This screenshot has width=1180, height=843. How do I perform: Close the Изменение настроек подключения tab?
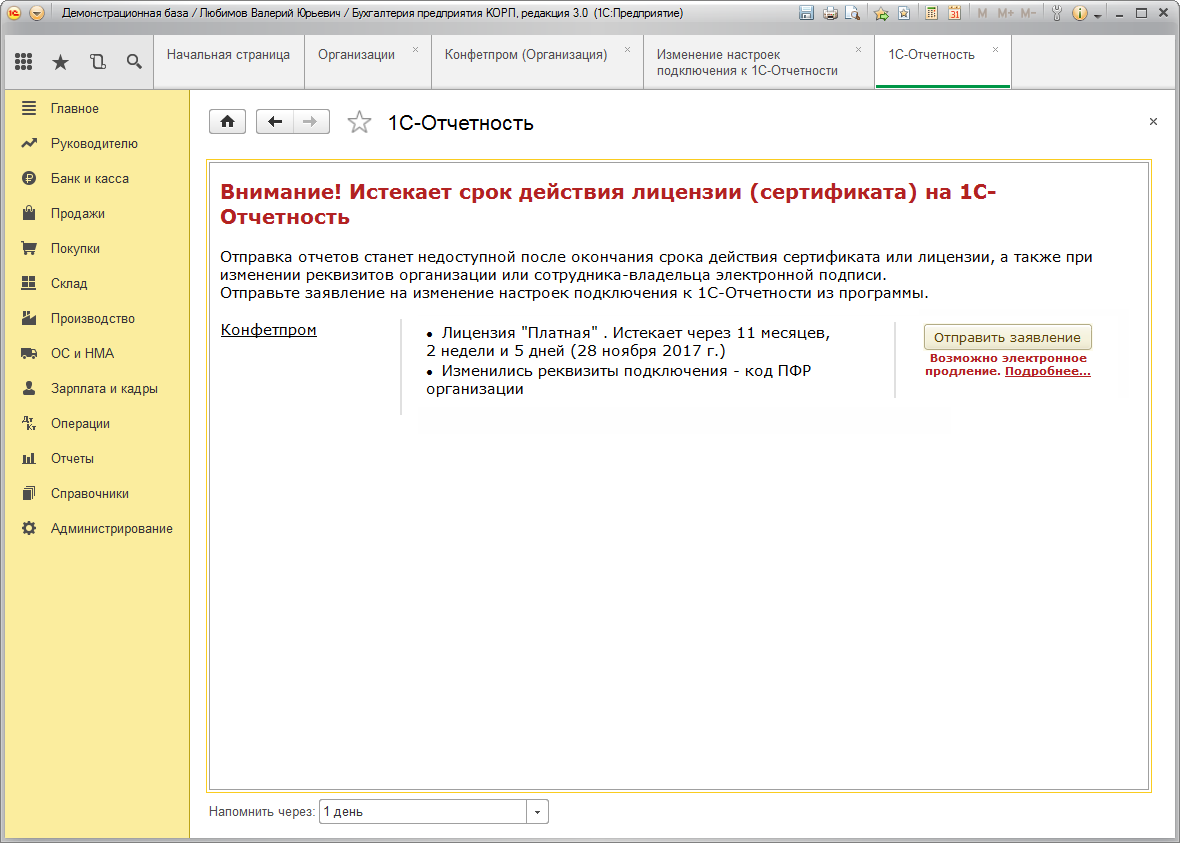tap(858, 49)
